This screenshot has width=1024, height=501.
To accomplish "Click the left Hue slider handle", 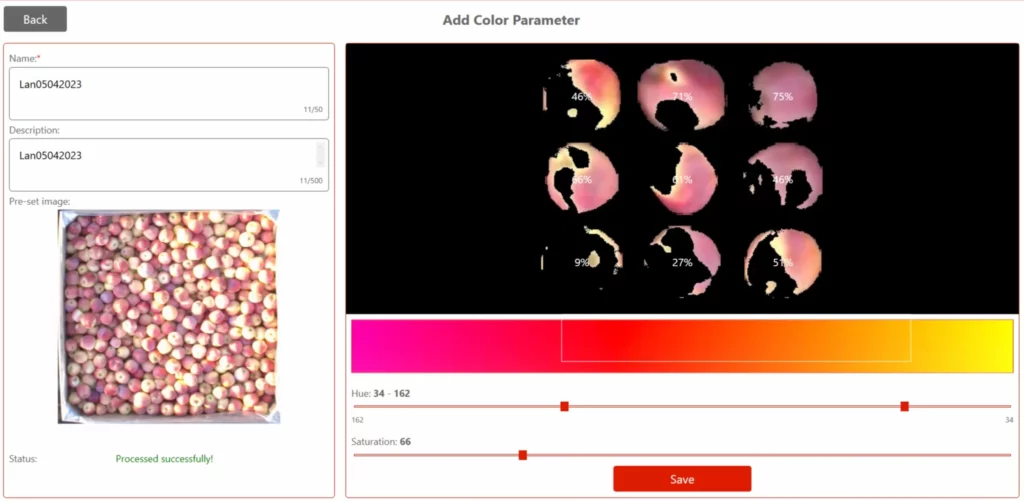I will pyautogui.click(x=564, y=406).
